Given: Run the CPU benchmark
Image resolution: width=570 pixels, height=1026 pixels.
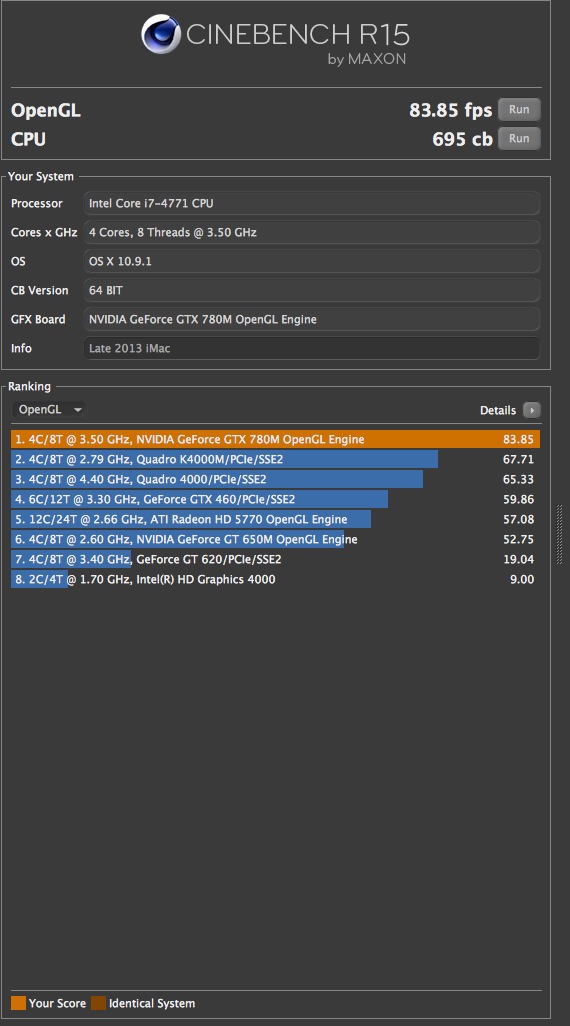Looking at the screenshot, I should click(x=519, y=139).
